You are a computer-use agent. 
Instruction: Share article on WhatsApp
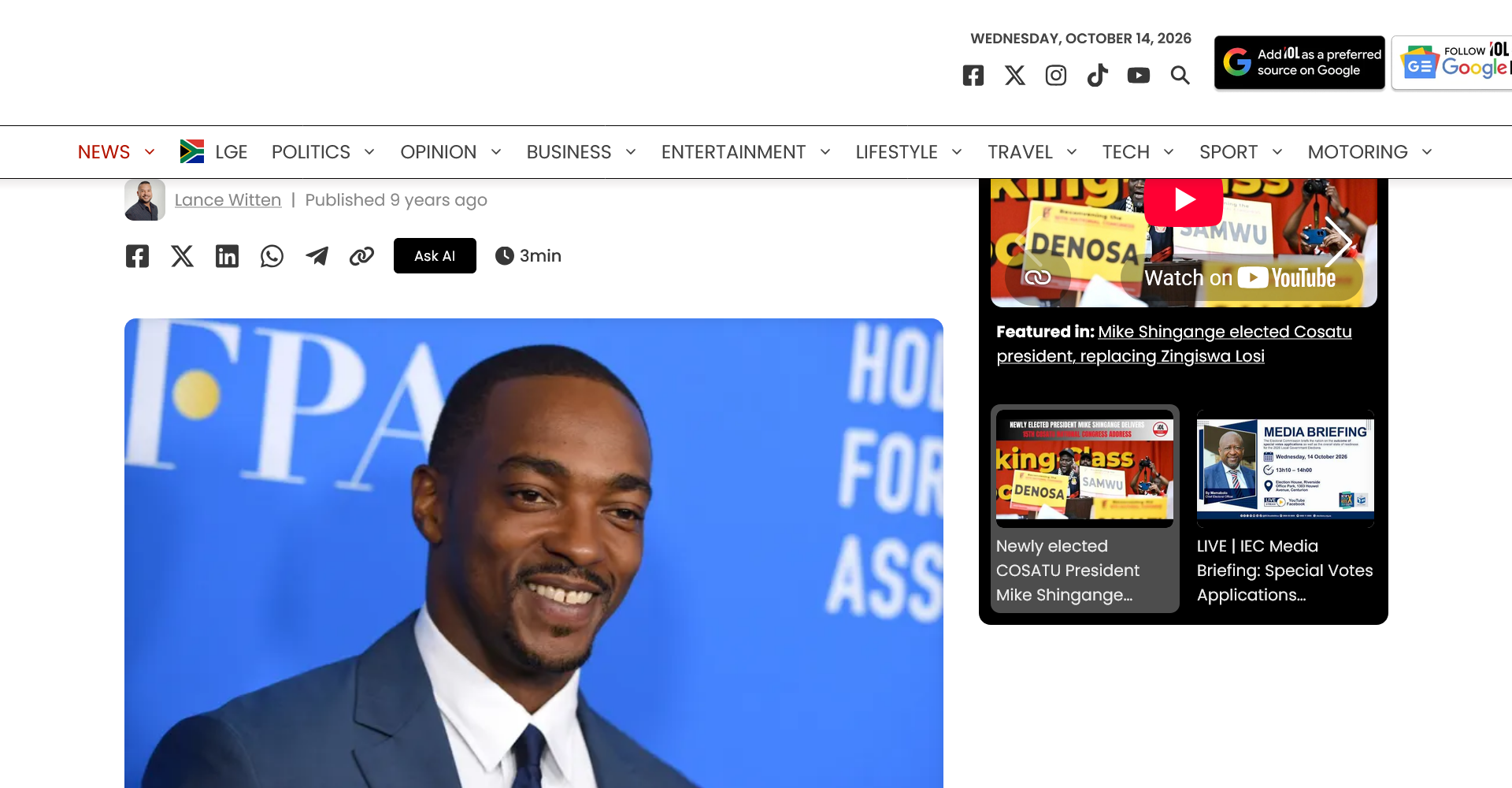click(x=272, y=256)
